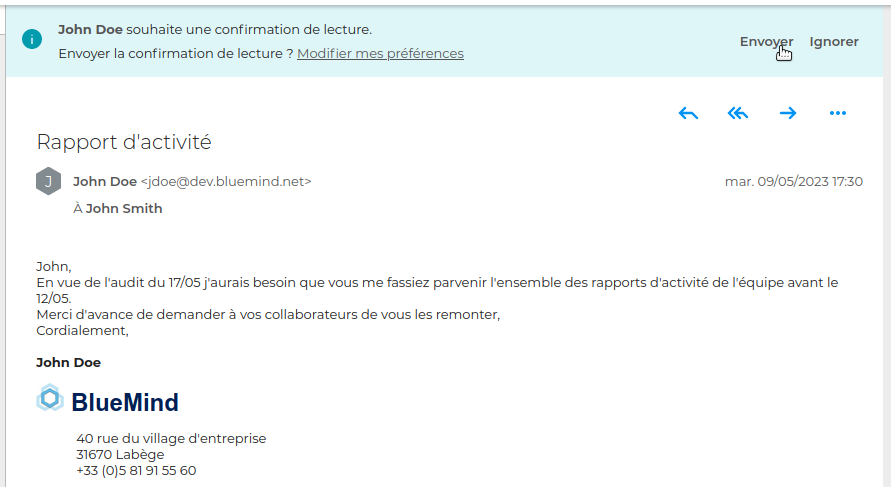Click the BlueMind hexagon logo in the signature
The width and height of the screenshot is (891, 487).
click(x=50, y=399)
